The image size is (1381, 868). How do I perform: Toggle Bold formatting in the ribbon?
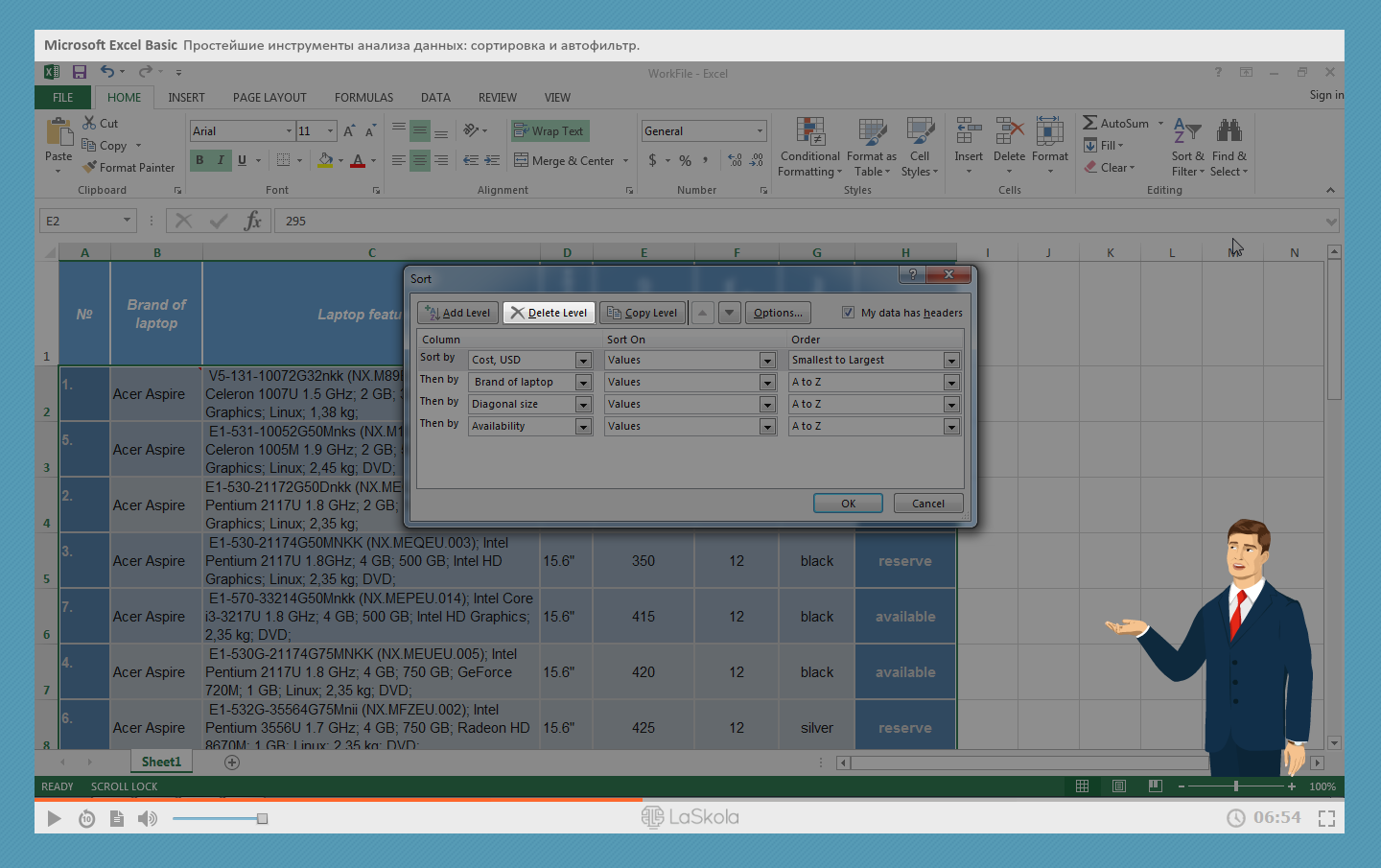point(199,160)
